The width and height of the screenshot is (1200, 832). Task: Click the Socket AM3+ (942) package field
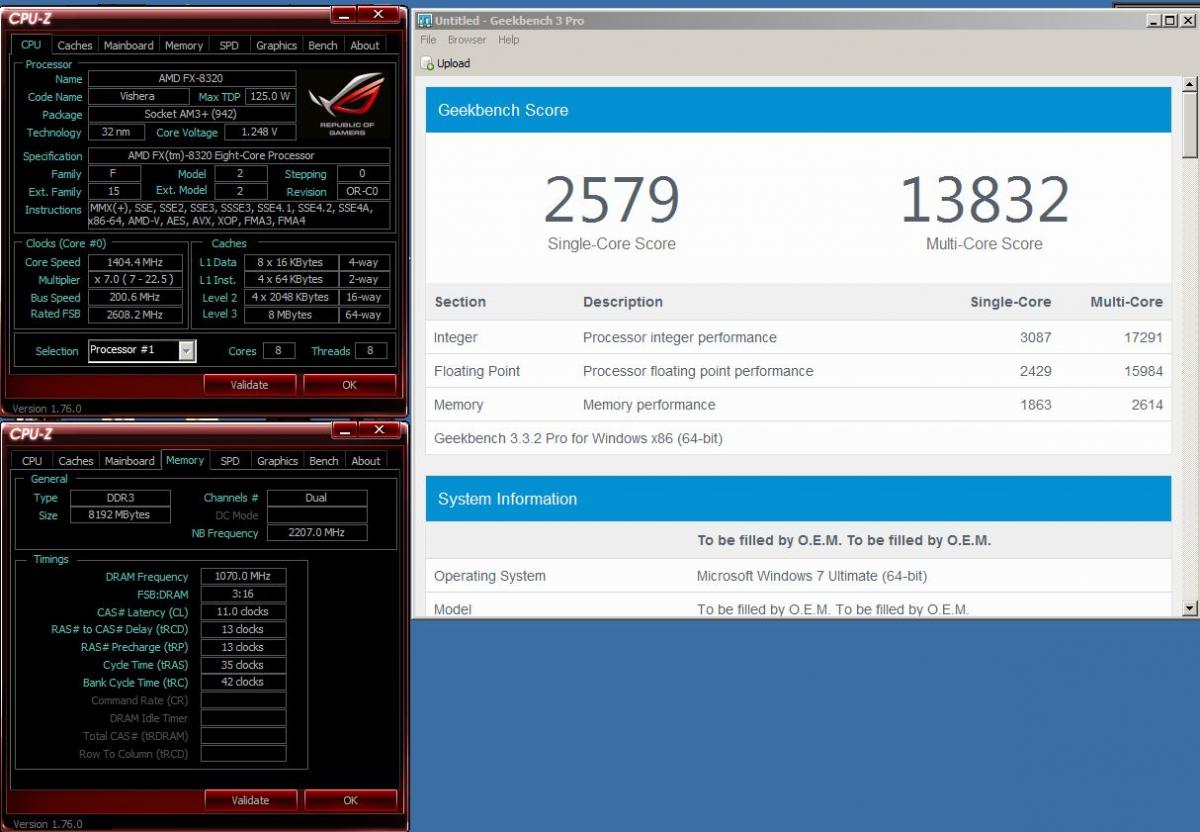pyautogui.click(x=192, y=114)
